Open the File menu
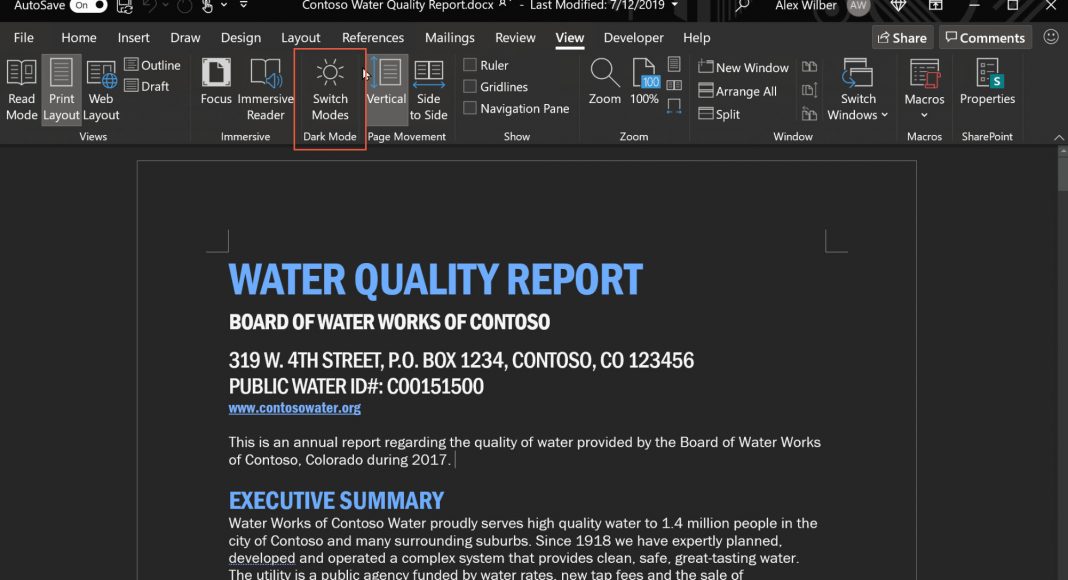 pyautogui.click(x=23, y=37)
